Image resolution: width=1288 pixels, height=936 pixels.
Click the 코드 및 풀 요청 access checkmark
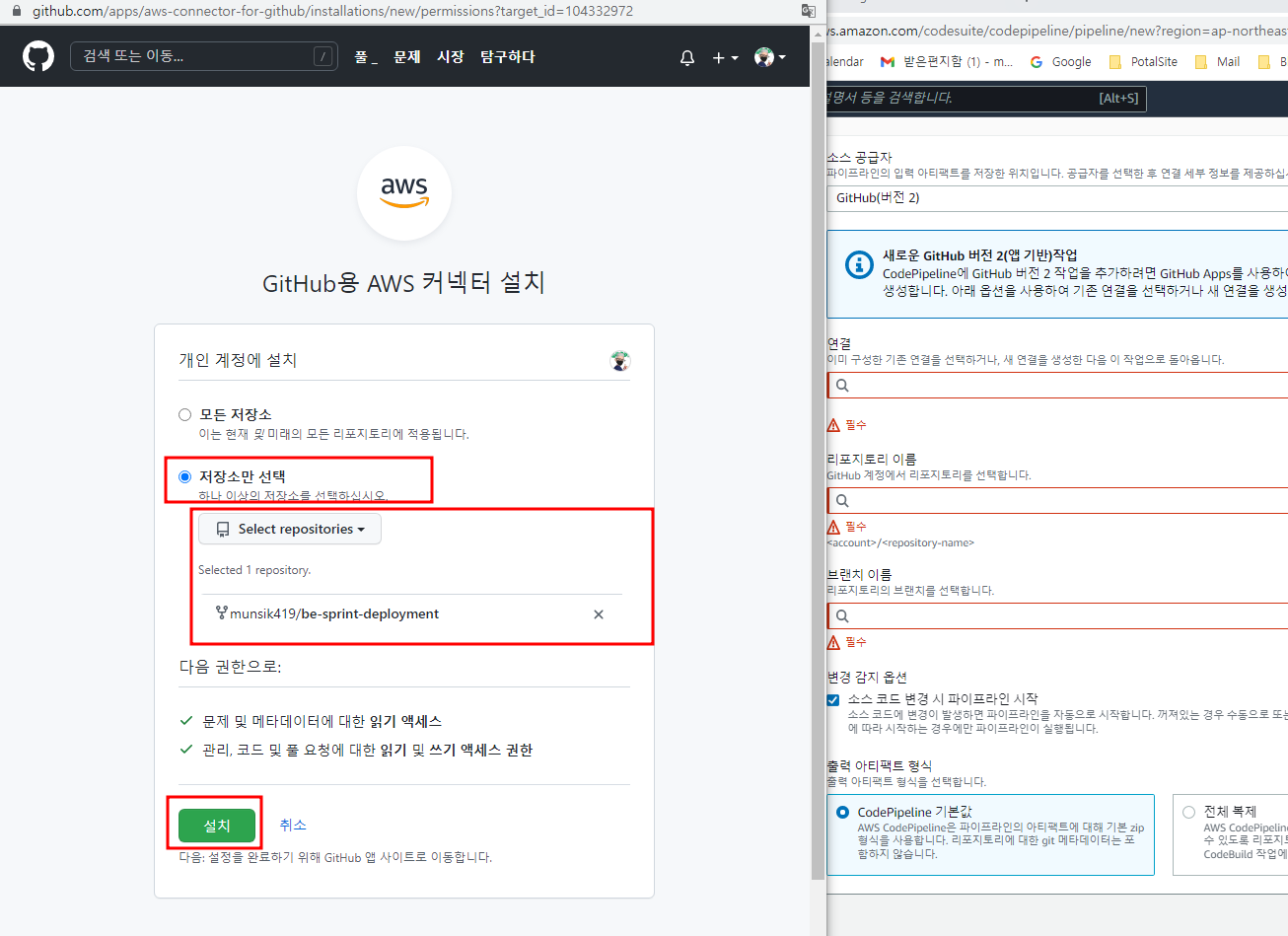(186, 750)
